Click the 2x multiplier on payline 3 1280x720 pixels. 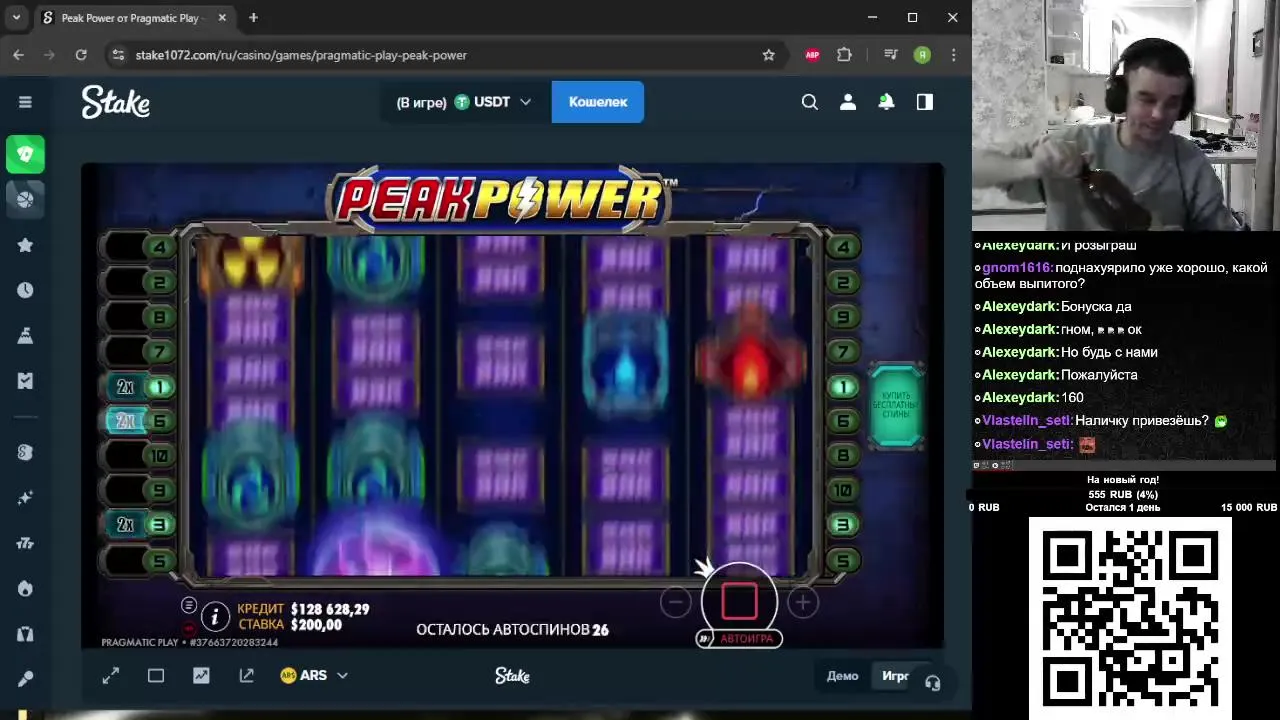125,524
